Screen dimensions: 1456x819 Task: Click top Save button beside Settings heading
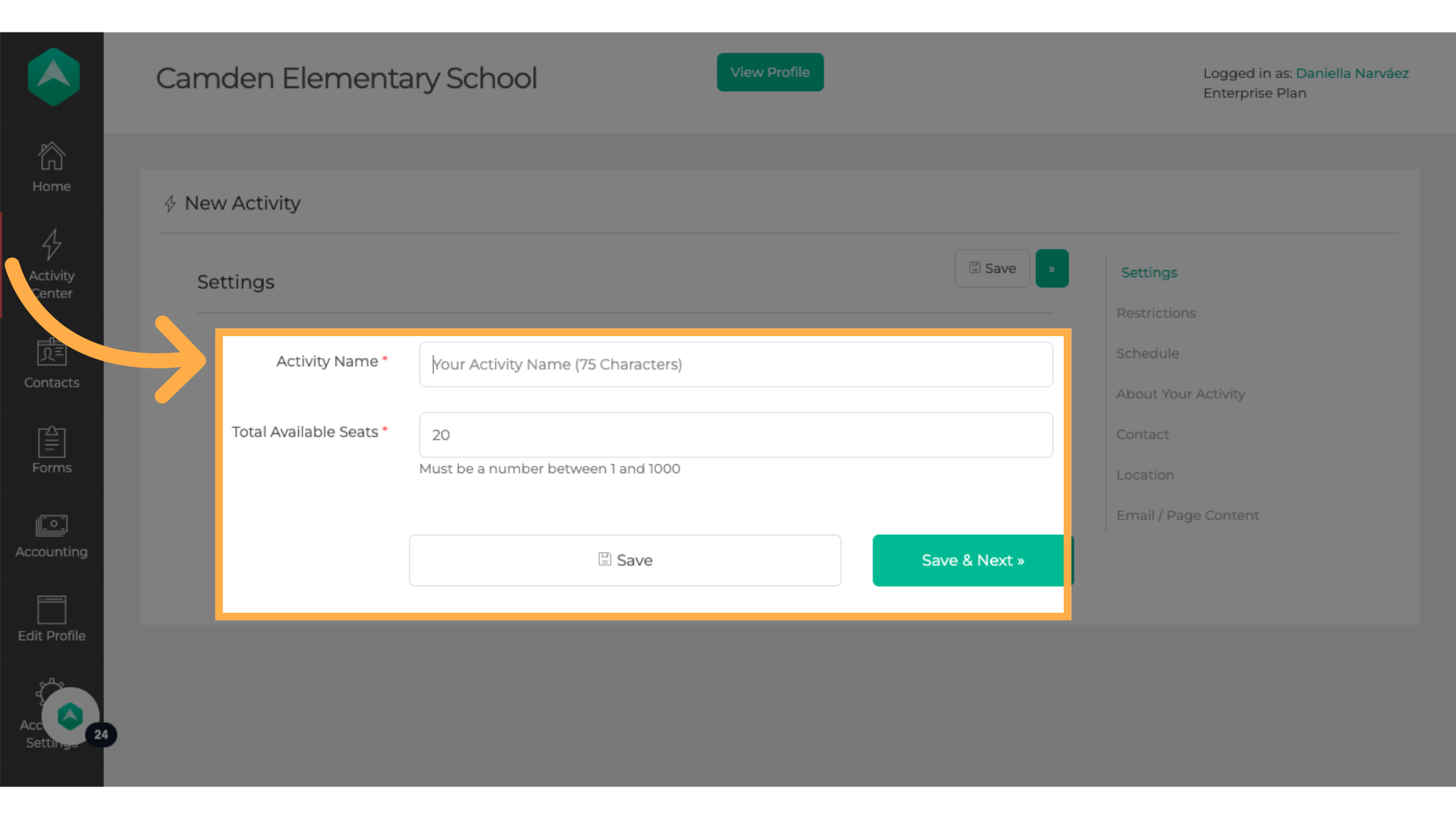tap(992, 268)
